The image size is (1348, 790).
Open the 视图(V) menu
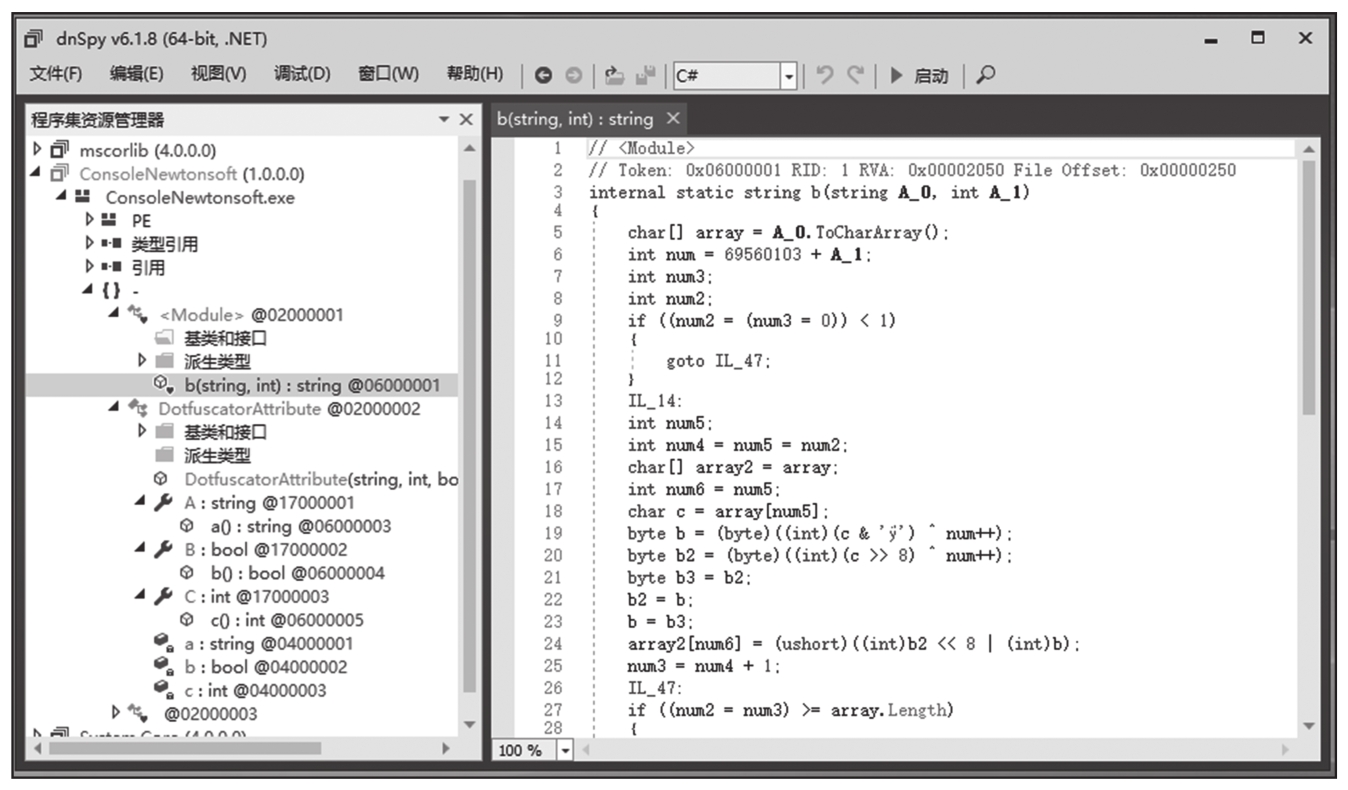[x=218, y=74]
